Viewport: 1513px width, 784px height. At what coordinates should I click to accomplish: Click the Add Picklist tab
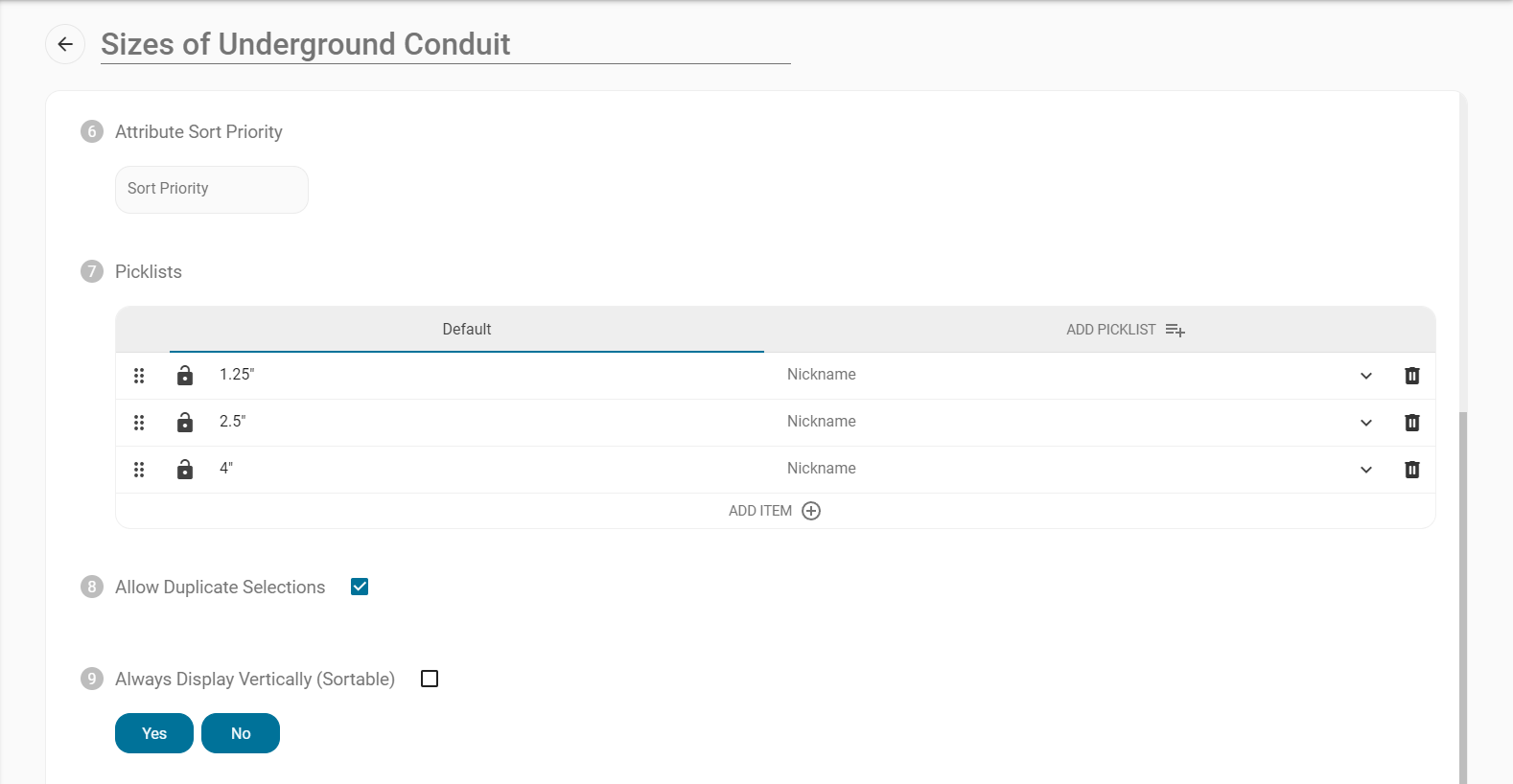point(1125,330)
